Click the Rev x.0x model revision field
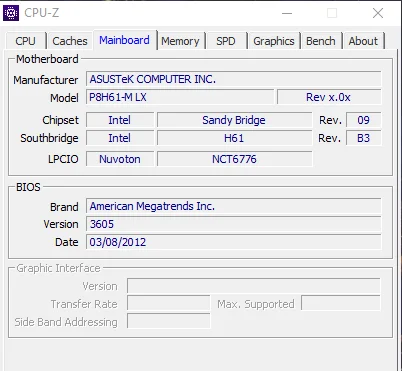This screenshot has width=402, height=371. pyautogui.click(x=329, y=97)
